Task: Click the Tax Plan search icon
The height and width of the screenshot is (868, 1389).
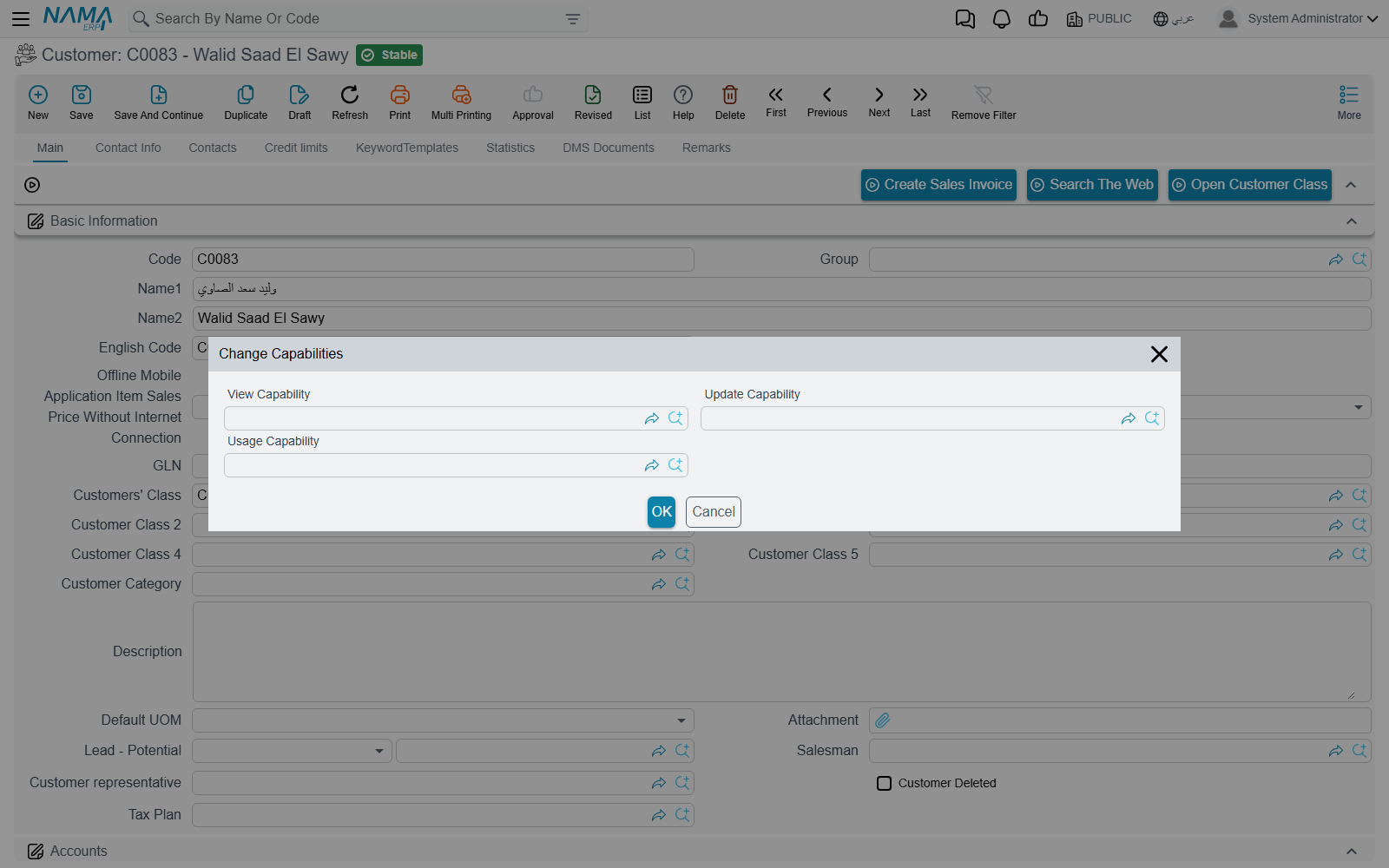Action: click(682, 815)
